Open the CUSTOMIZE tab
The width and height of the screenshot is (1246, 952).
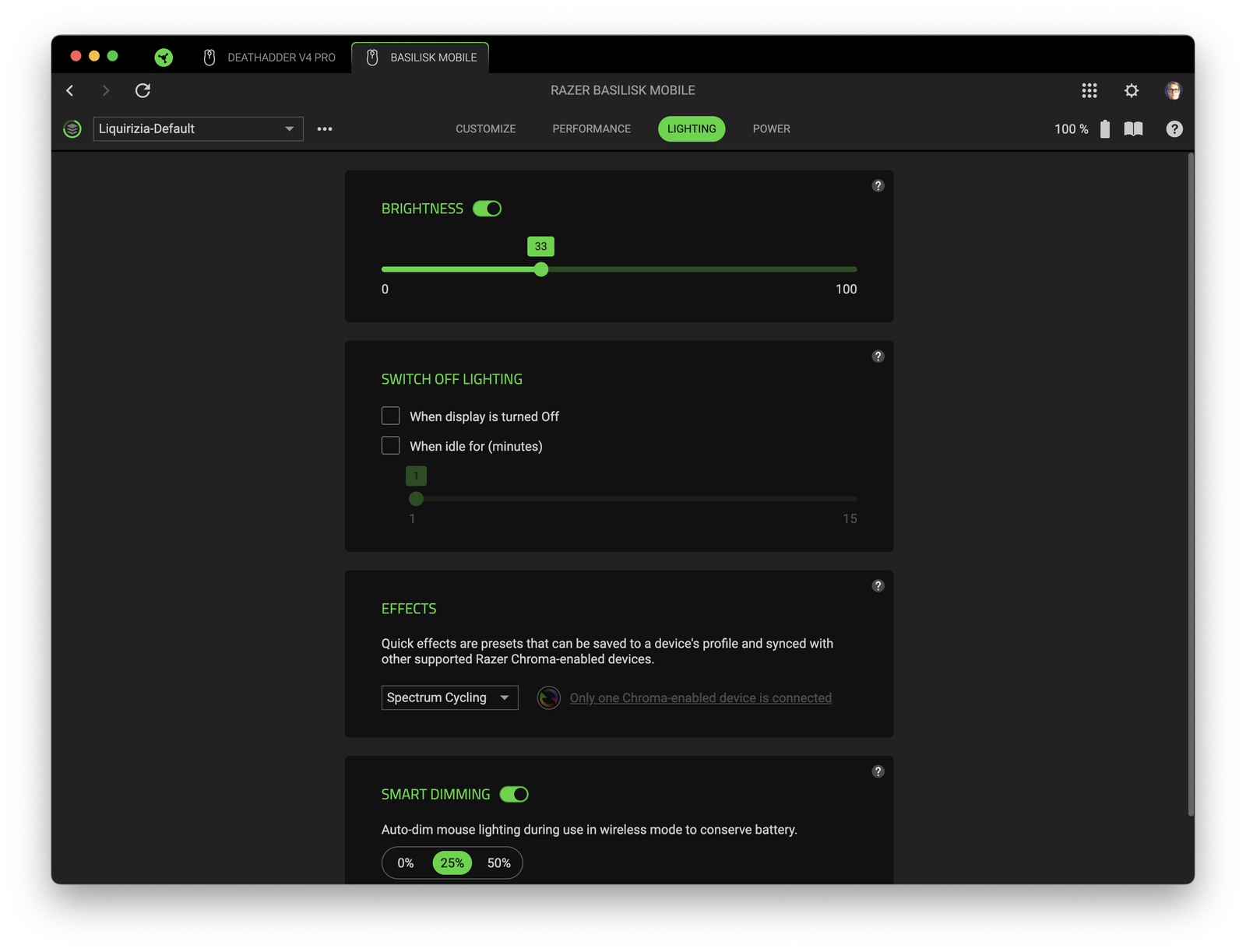pyautogui.click(x=486, y=129)
